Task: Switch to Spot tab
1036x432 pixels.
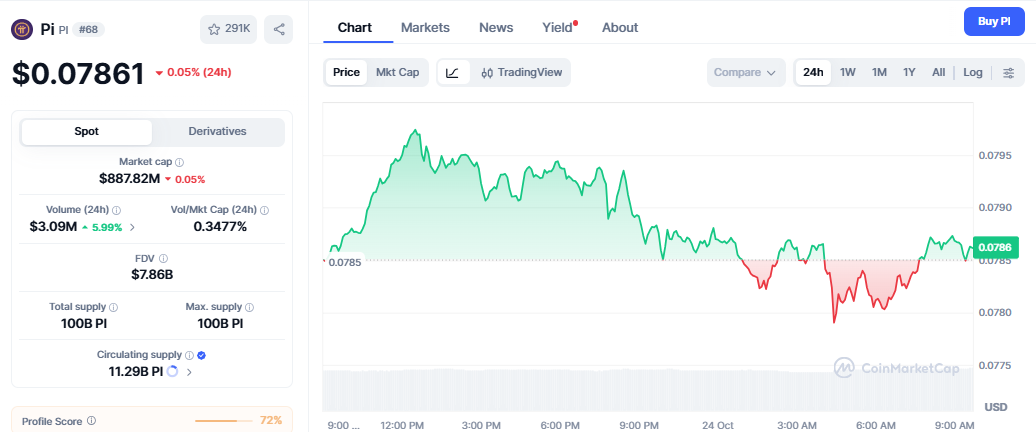Action: tap(87, 131)
